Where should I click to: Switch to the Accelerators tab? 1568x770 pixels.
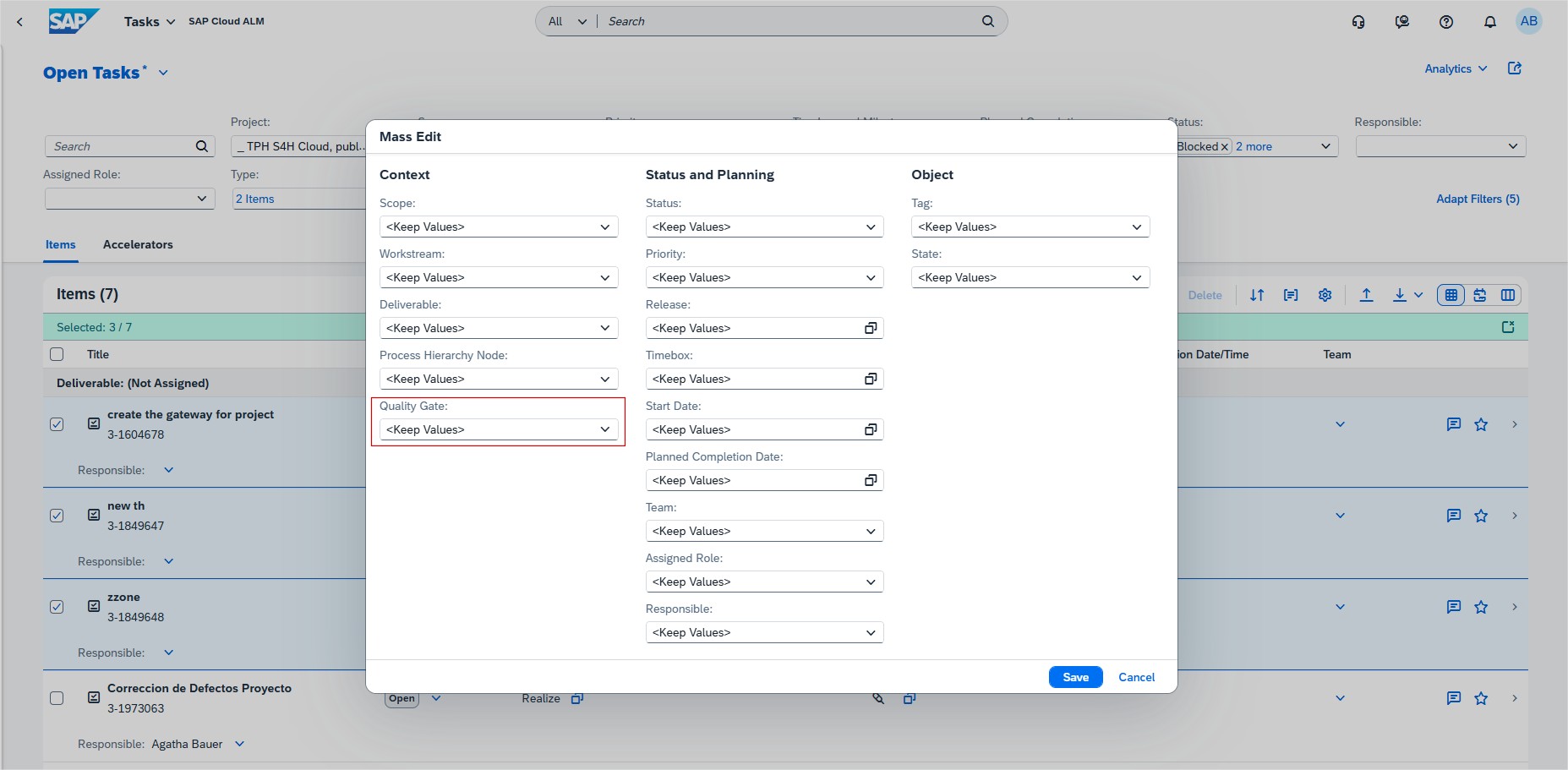tap(138, 244)
